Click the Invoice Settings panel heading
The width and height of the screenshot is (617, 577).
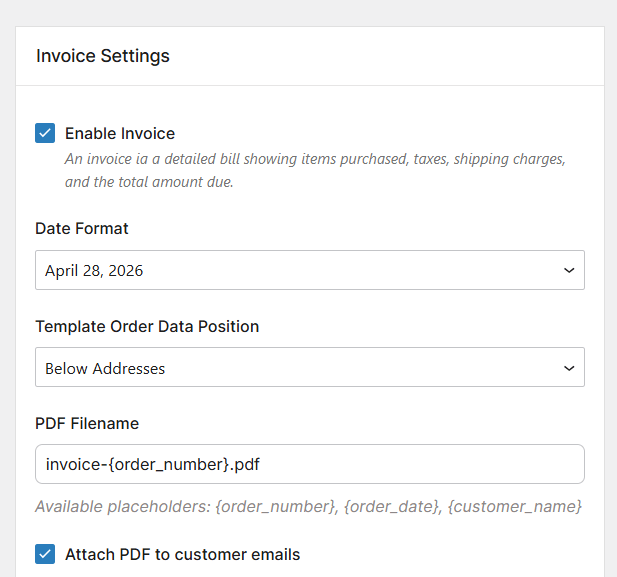103,56
